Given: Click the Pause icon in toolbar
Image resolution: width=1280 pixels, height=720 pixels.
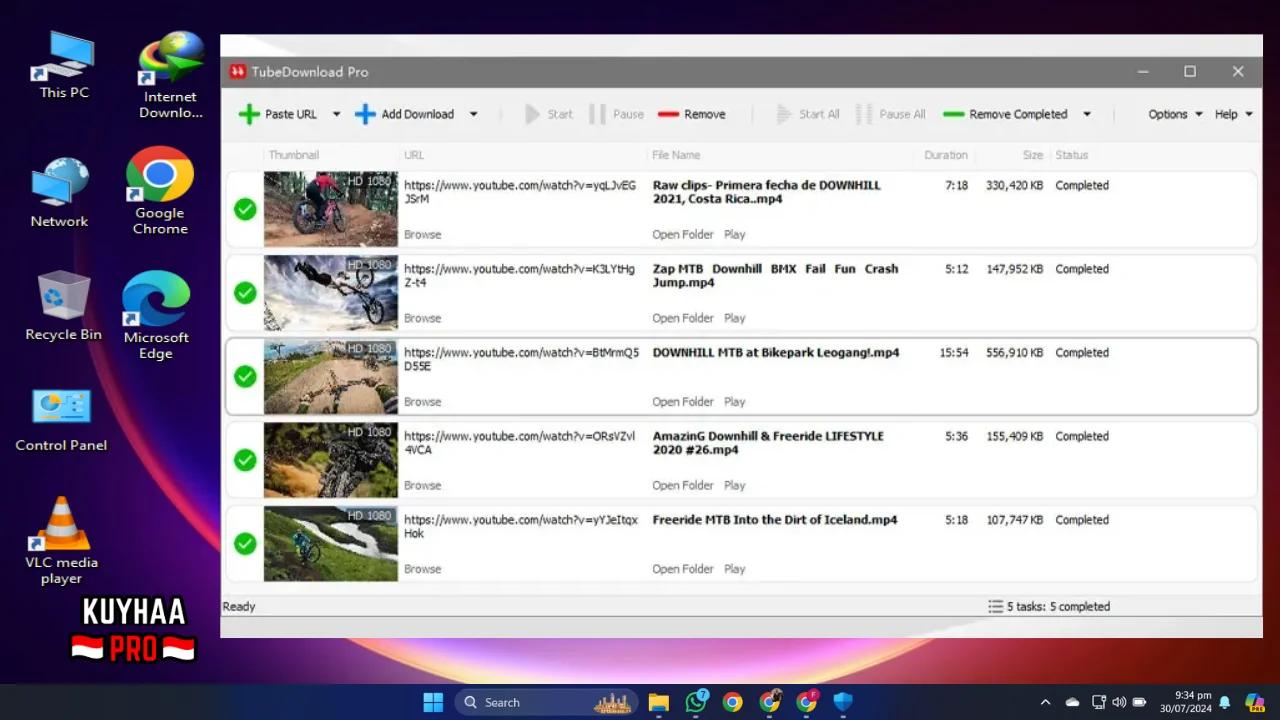Looking at the screenshot, I should tap(597, 114).
